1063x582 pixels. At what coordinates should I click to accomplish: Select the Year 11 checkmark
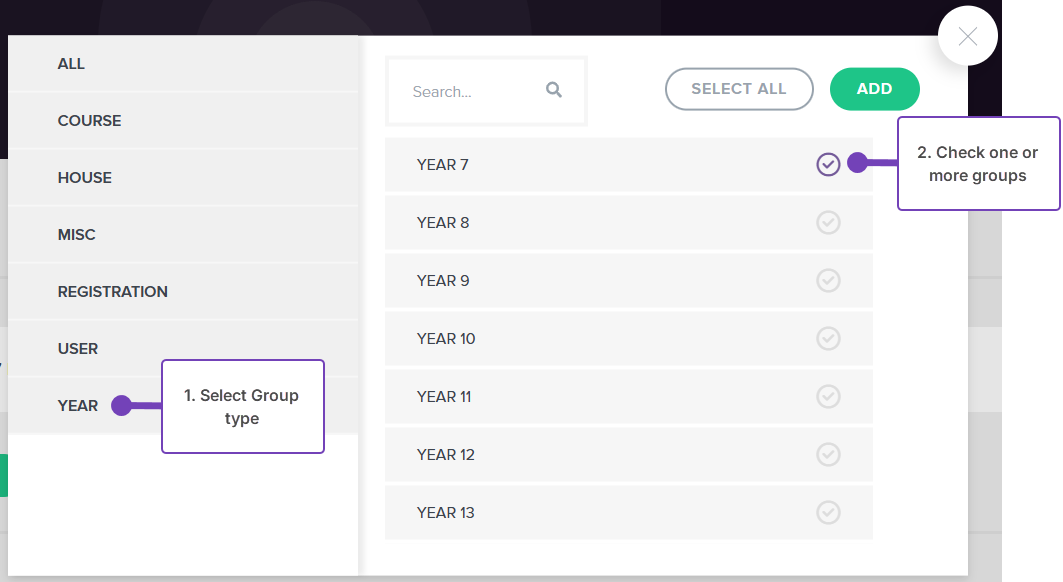coord(828,396)
